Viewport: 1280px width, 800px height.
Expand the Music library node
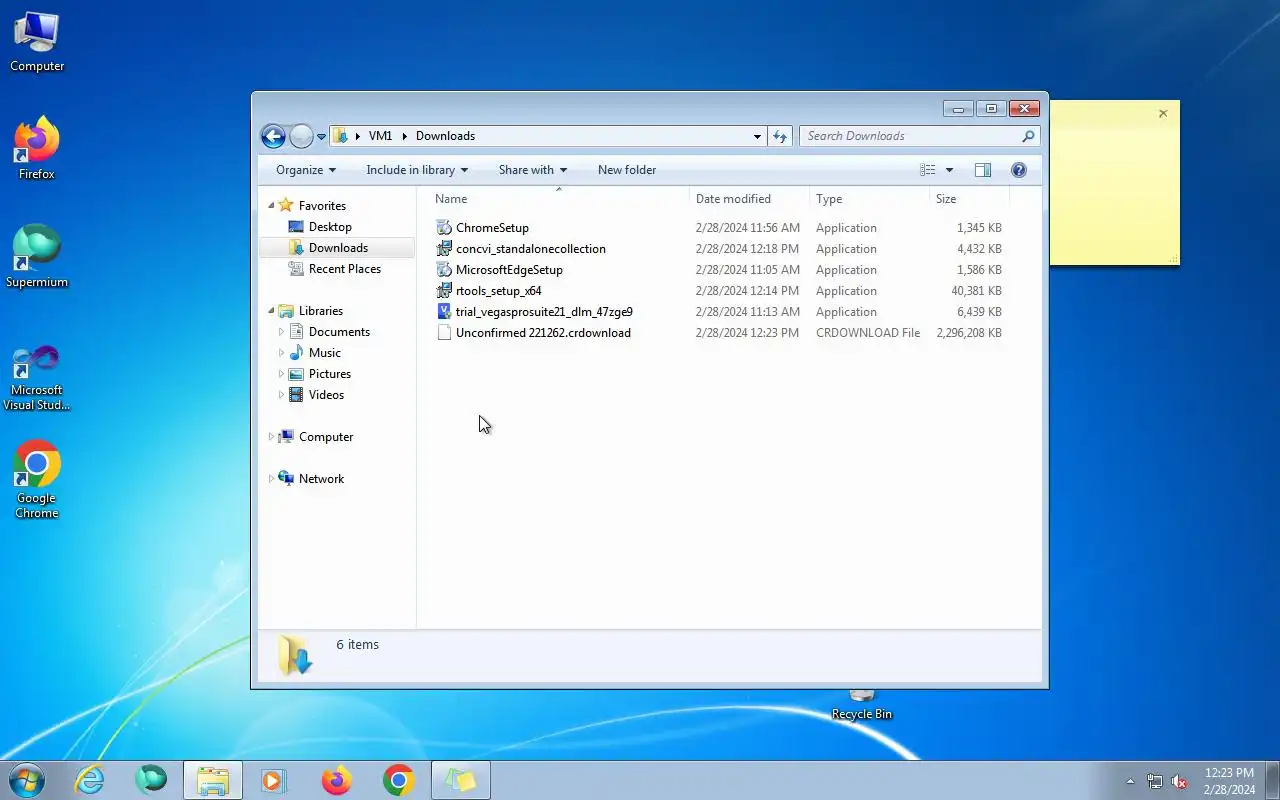coord(281,353)
